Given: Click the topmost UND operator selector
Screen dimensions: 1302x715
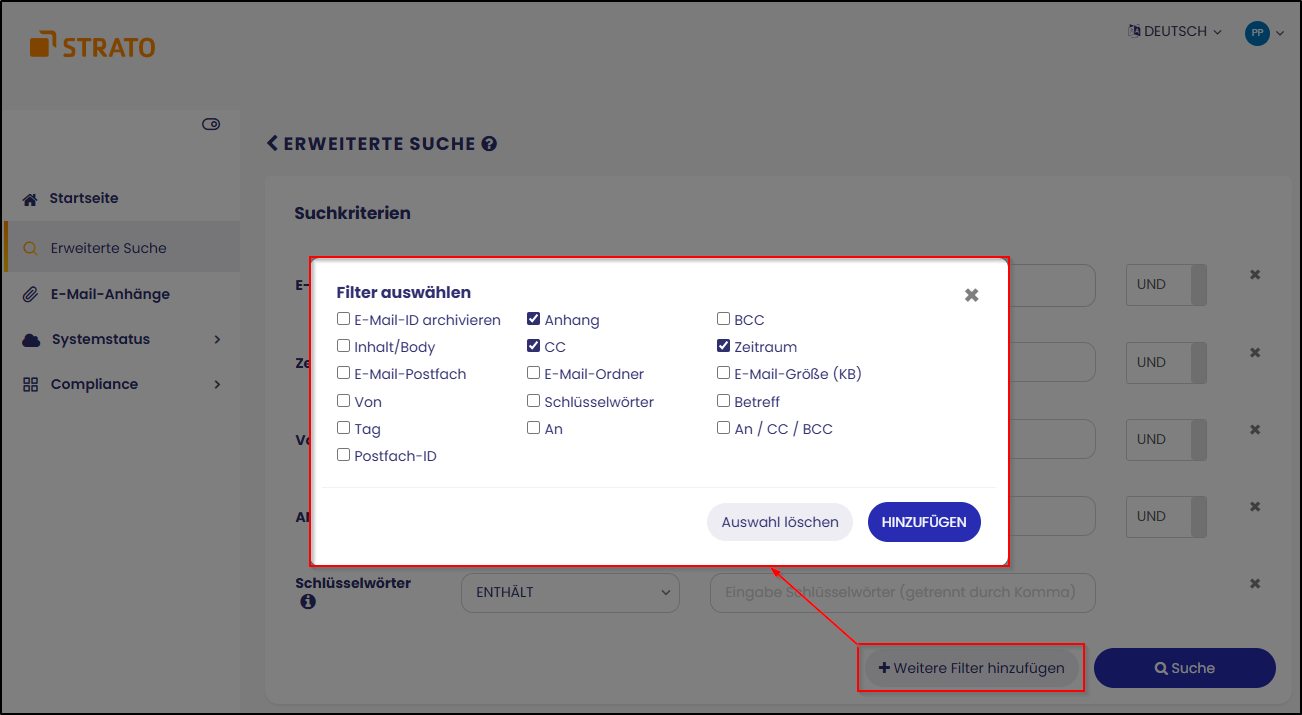Looking at the screenshot, I should 1166,285.
